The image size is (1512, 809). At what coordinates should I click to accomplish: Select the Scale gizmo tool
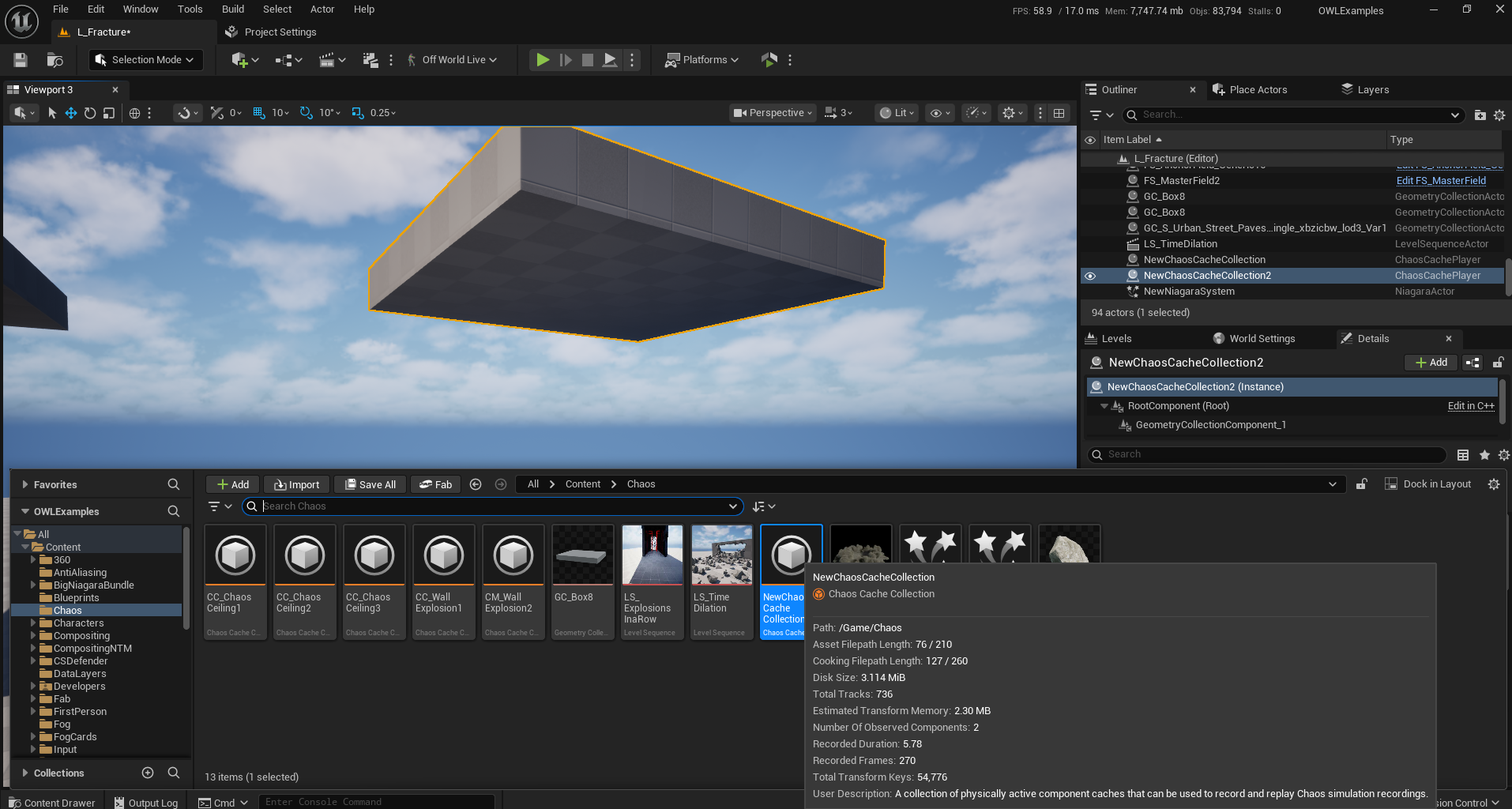[x=109, y=113]
